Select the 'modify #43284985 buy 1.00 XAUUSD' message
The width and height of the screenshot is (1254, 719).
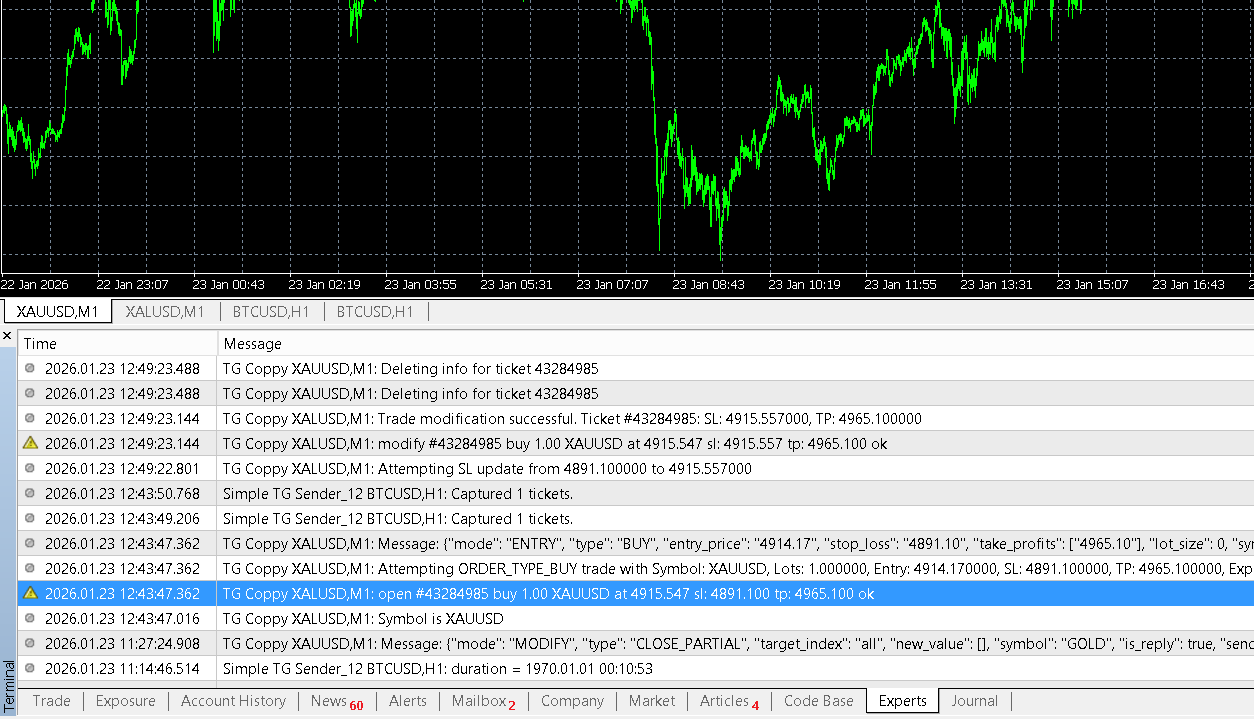(x=555, y=443)
